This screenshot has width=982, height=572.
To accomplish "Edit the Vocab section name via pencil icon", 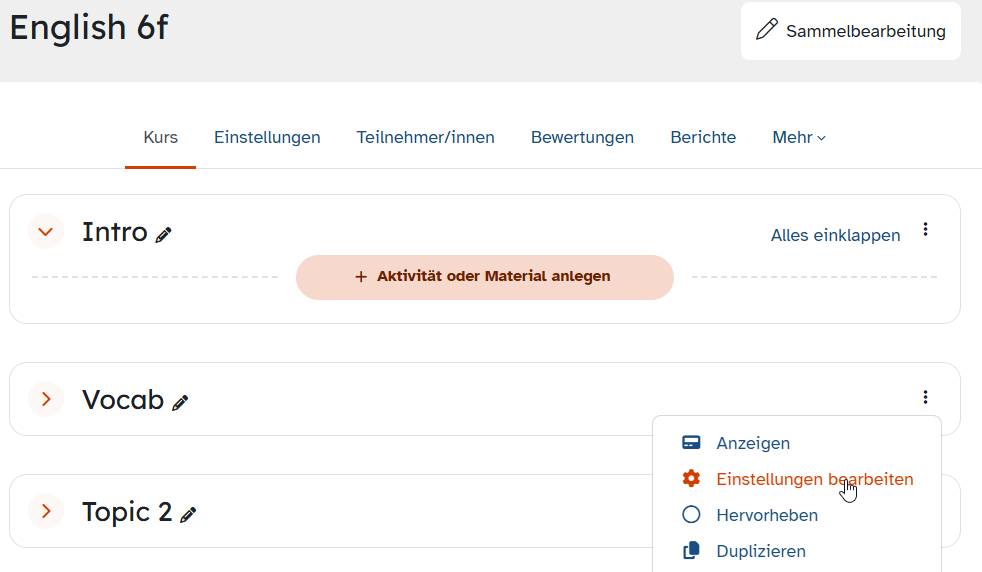I will (180, 403).
